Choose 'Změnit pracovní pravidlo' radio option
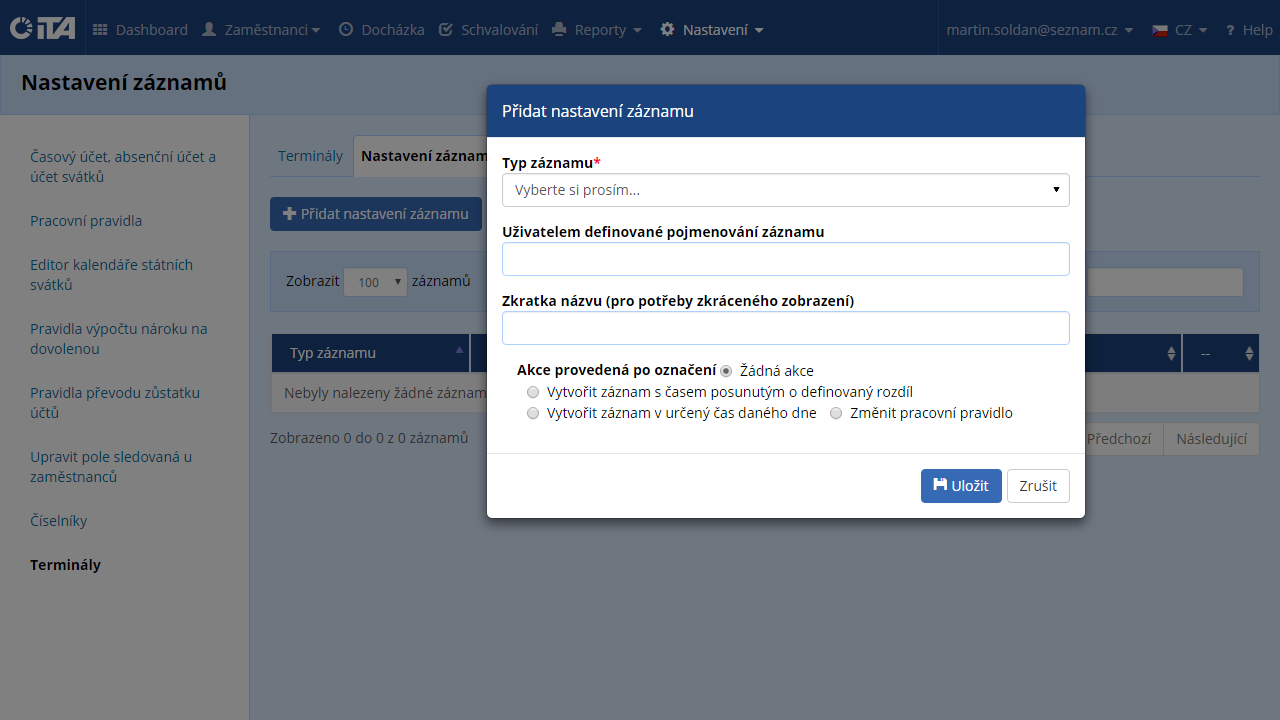This screenshot has height=720, width=1280. (x=836, y=413)
